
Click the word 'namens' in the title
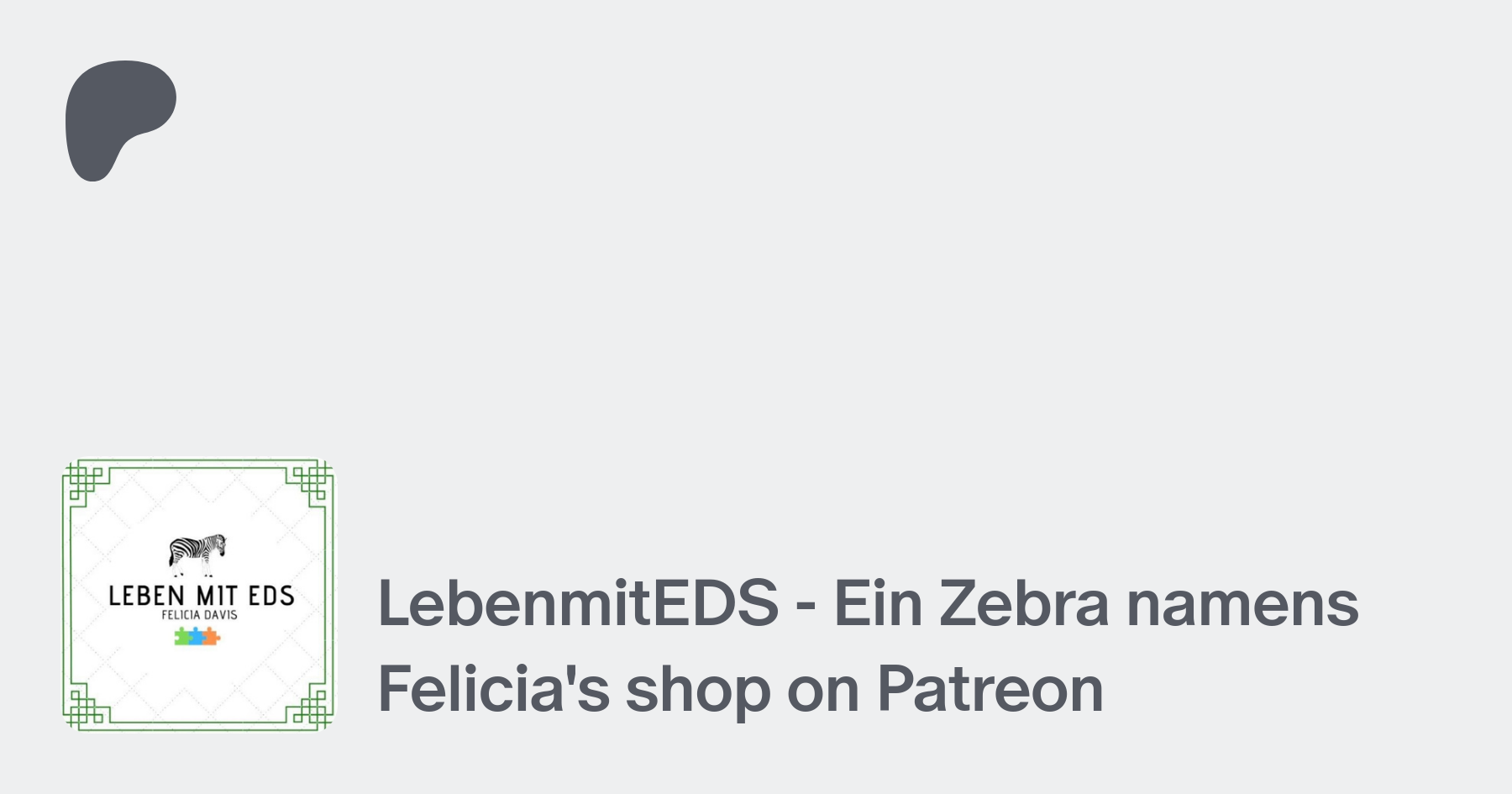tap(1242, 603)
